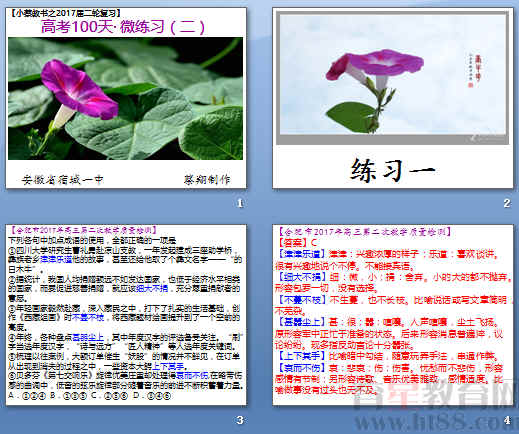Click the flower image on slide 2

(x=392, y=78)
